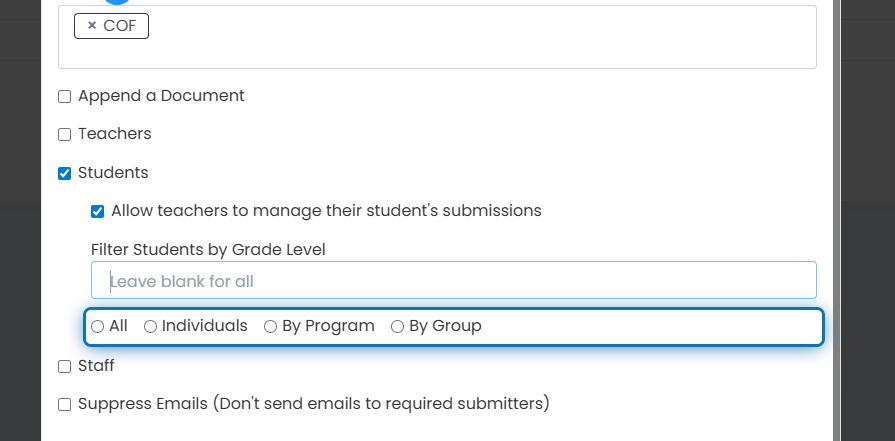Click the blue circle icon at top
This screenshot has width=895, height=441.
116,2
